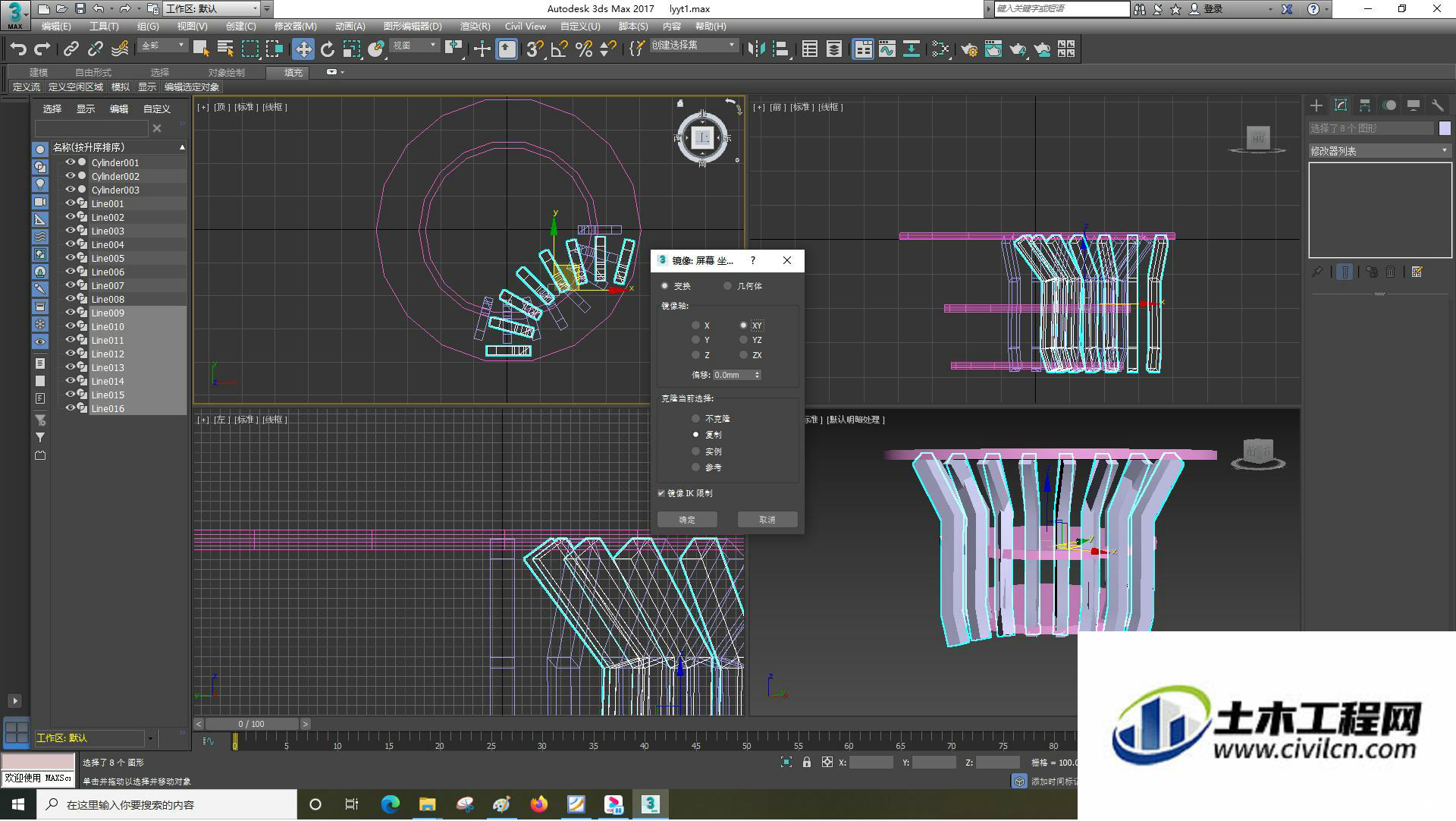Open the 修改器(M) menu
The image size is (1456, 821).
295,27
